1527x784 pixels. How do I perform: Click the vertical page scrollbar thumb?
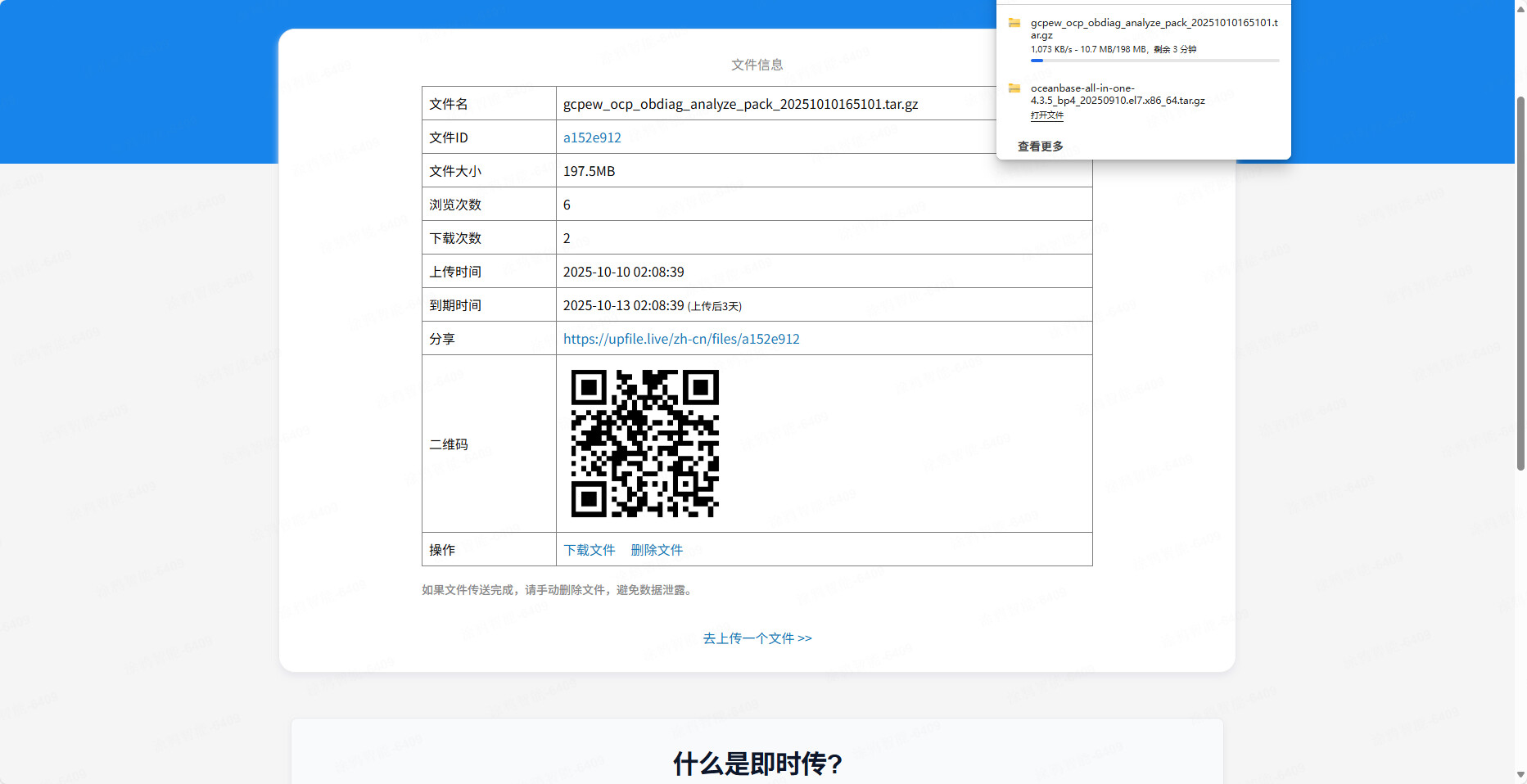coord(1520,282)
